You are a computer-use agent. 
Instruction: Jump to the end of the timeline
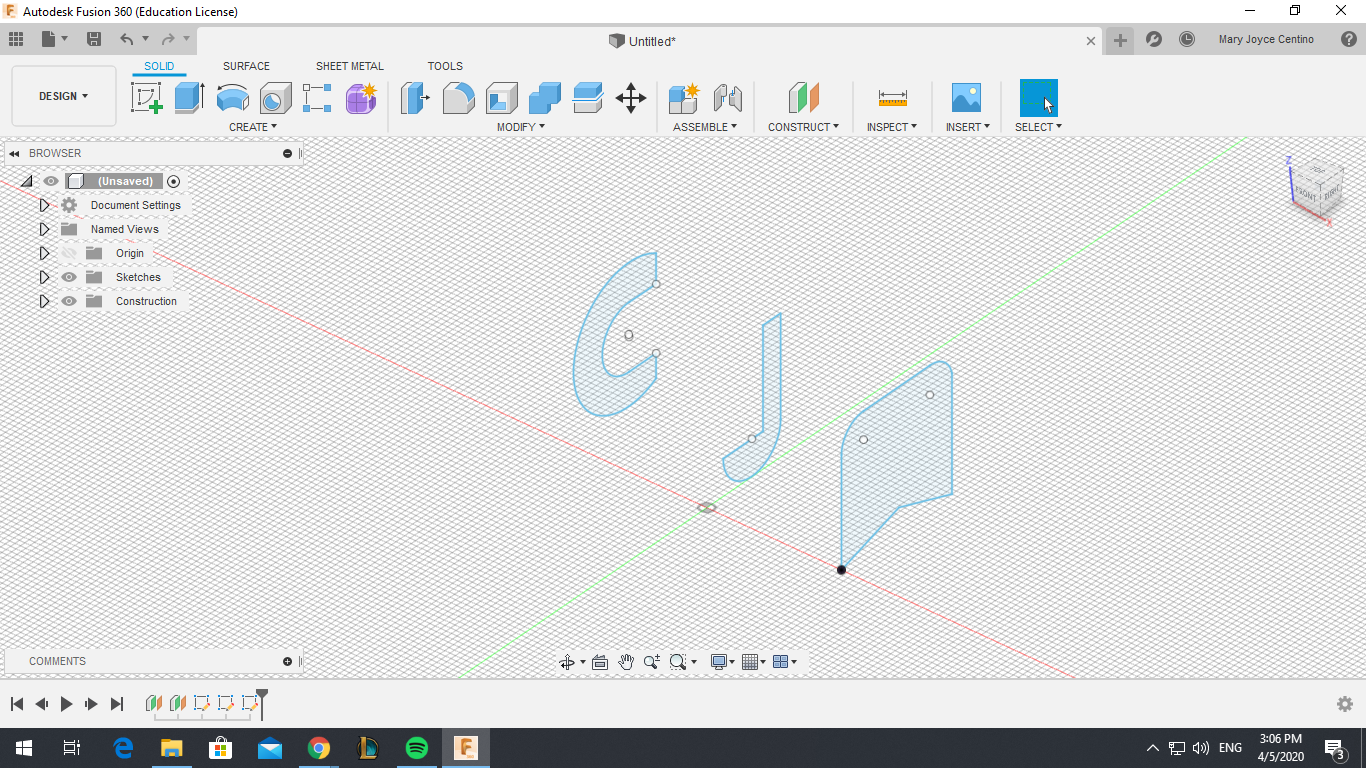pos(116,704)
